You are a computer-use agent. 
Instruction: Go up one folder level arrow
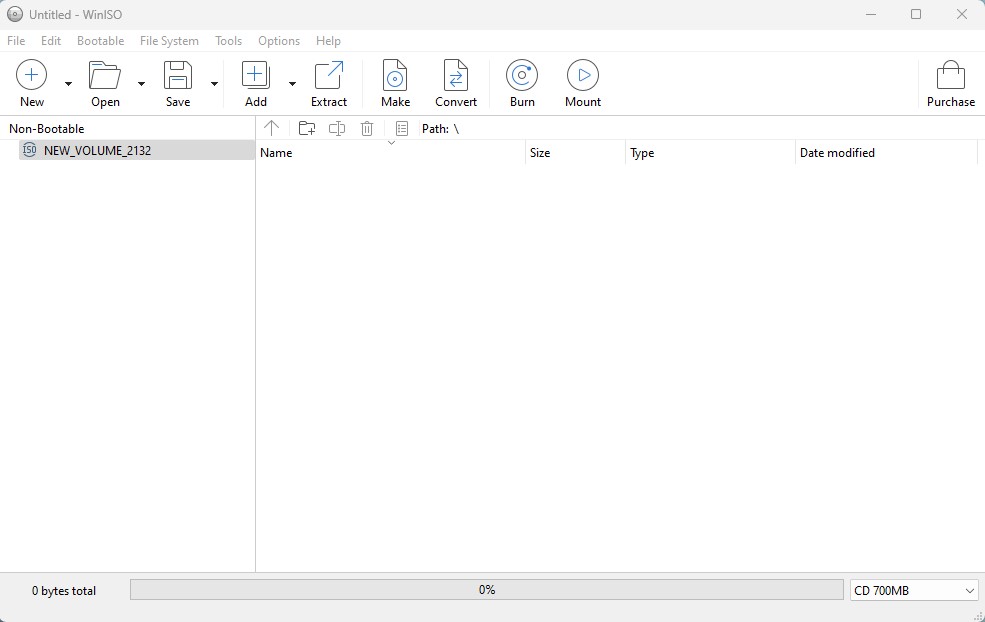click(x=271, y=128)
